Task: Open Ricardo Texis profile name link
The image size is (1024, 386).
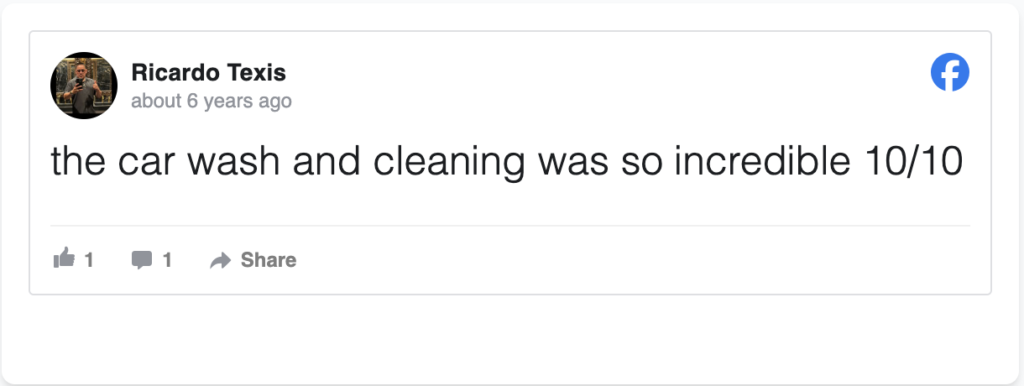Action: pyautogui.click(x=208, y=72)
